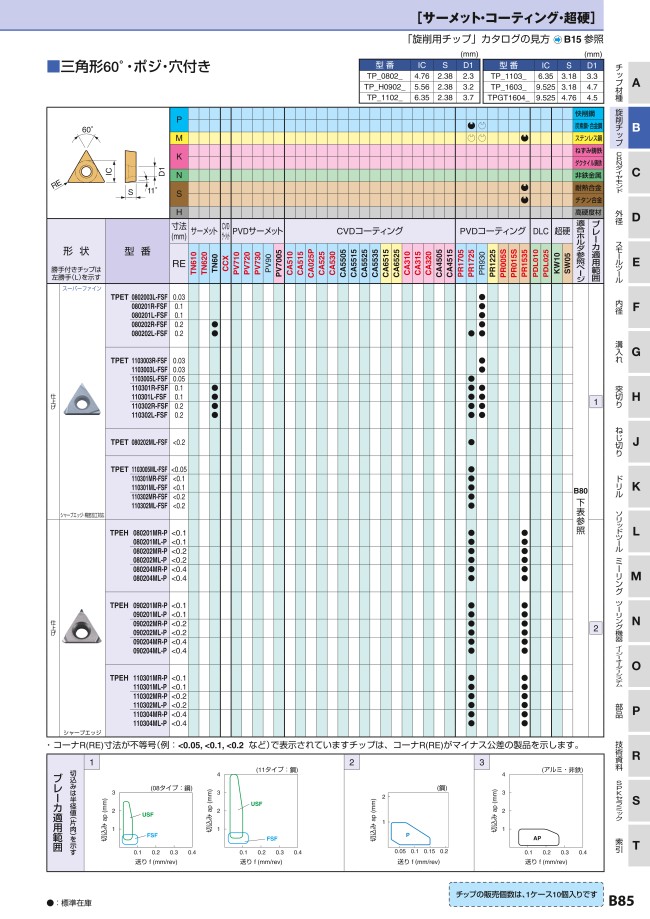Select the red K material class cell

coord(179,157)
